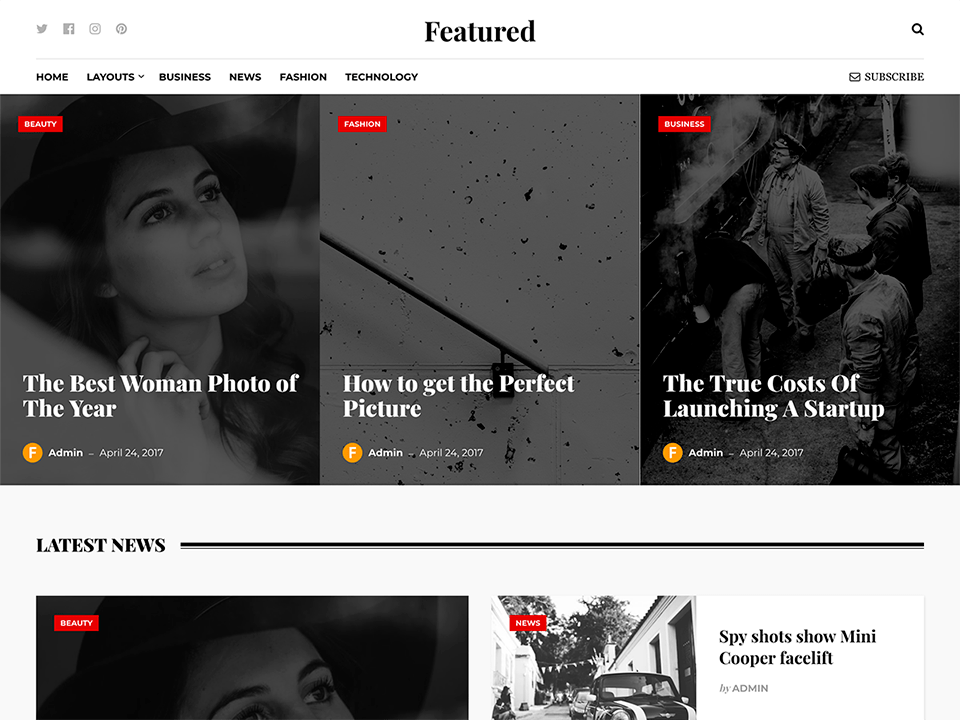This screenshot has height=720, width=960.
Task: Select the Technology menu item
Action: click(x=381, y=77)
